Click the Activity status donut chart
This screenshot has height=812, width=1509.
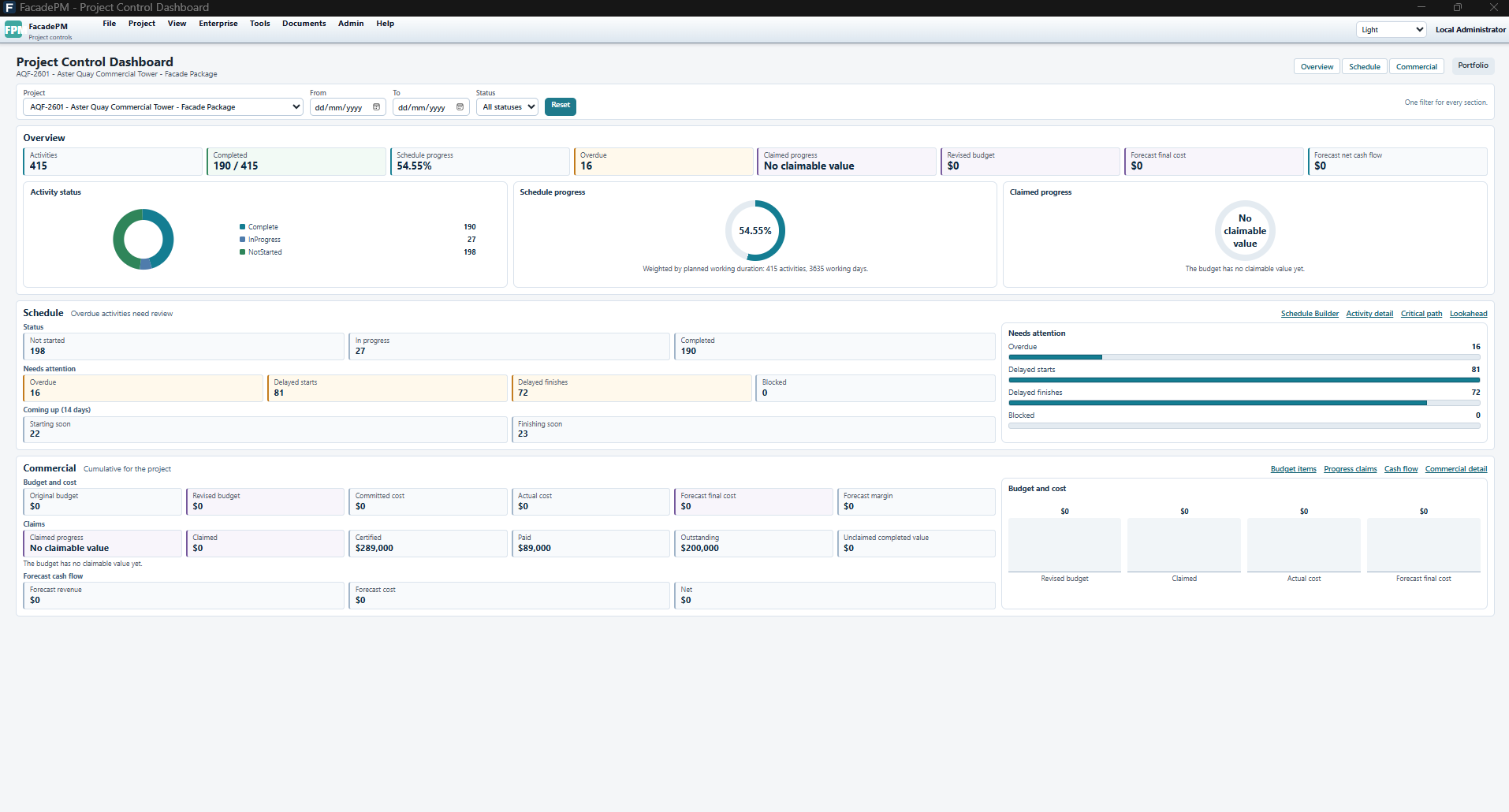pos(143,239)
